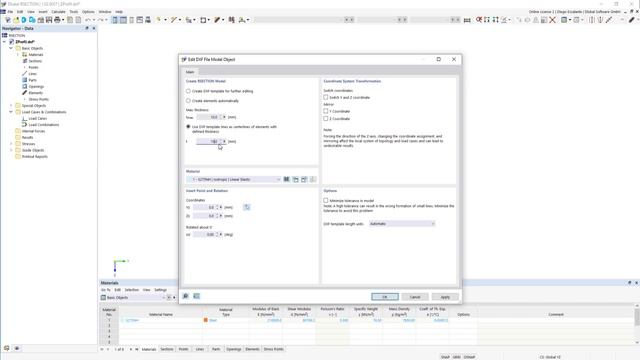Open the Options menu
640x360 pixels.
88,12
